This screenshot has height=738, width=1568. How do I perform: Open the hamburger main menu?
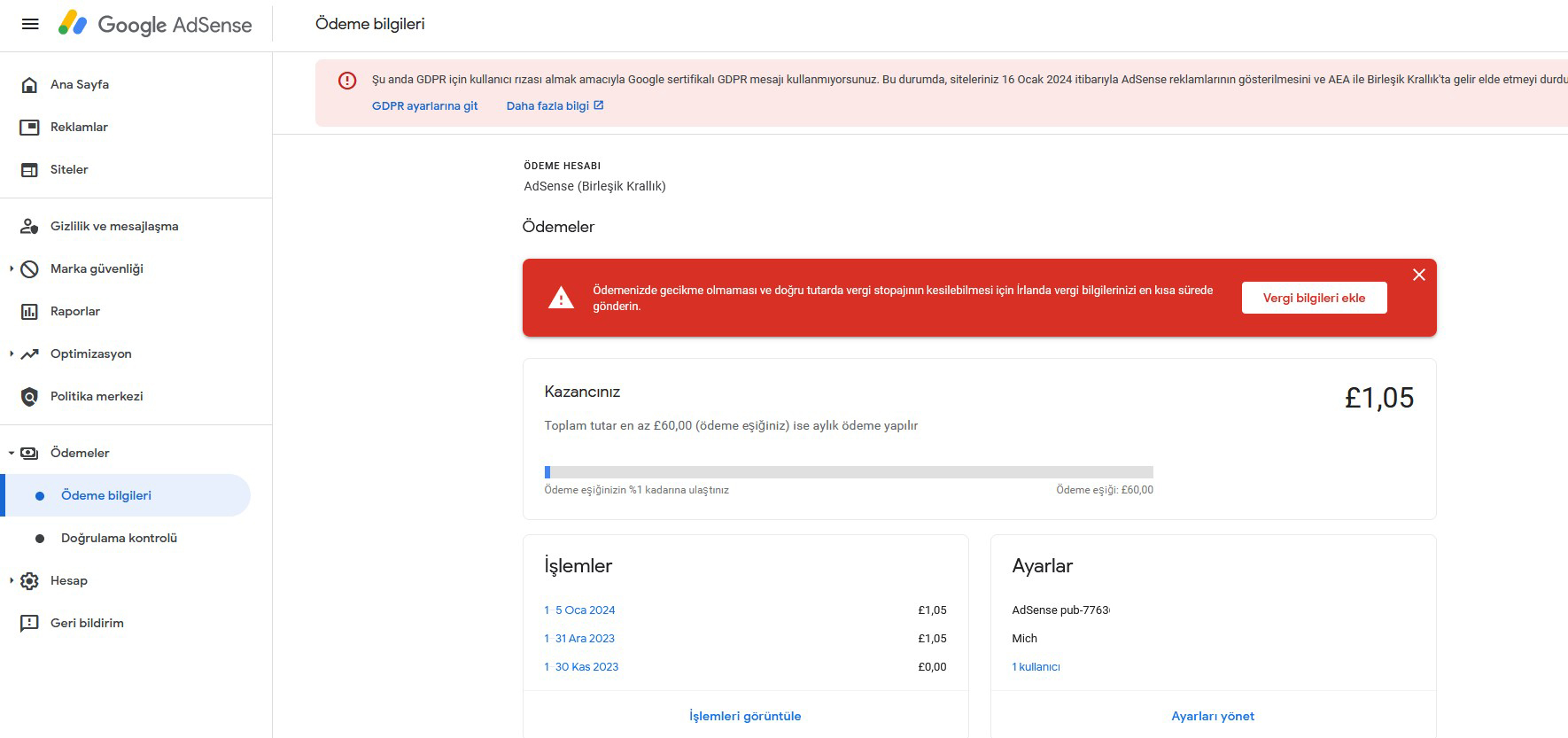(30, 24)
